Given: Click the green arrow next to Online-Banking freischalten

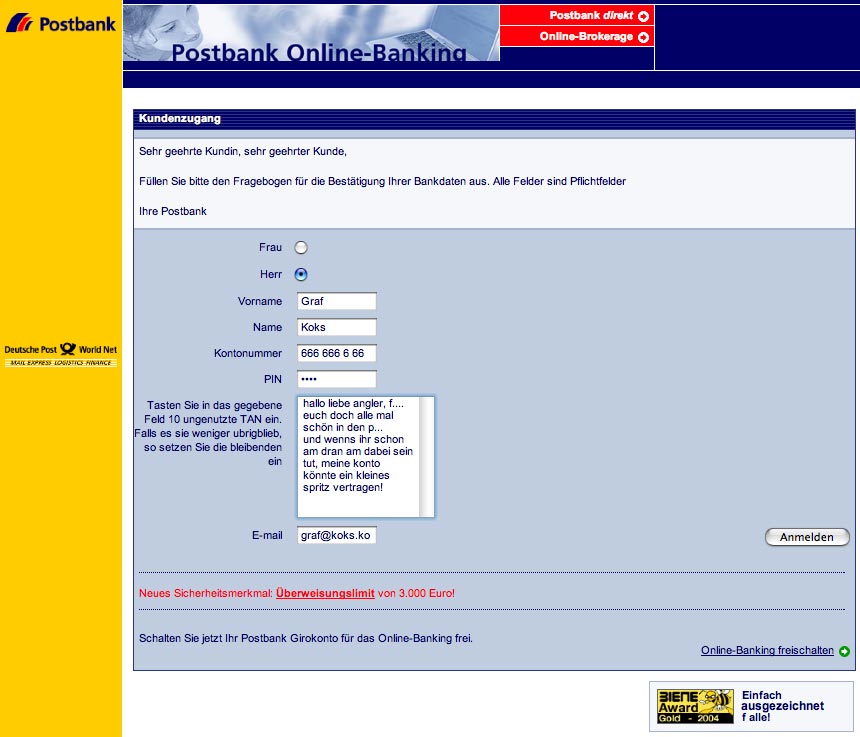Looking at the screenshot, I should tap(845, 651).
